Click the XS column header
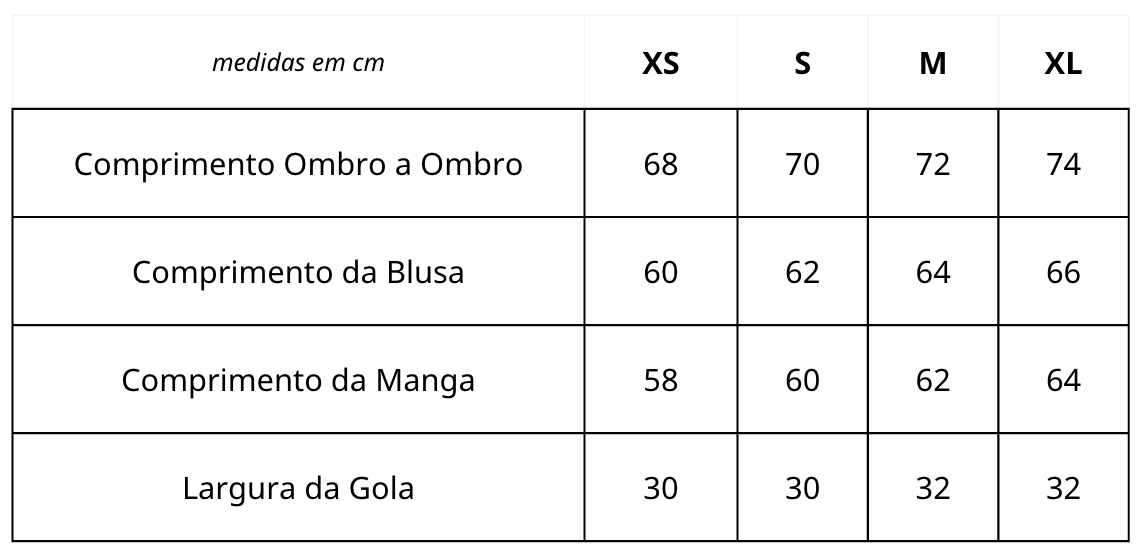This screenshot has width=1140, height=548. [660, 63]
